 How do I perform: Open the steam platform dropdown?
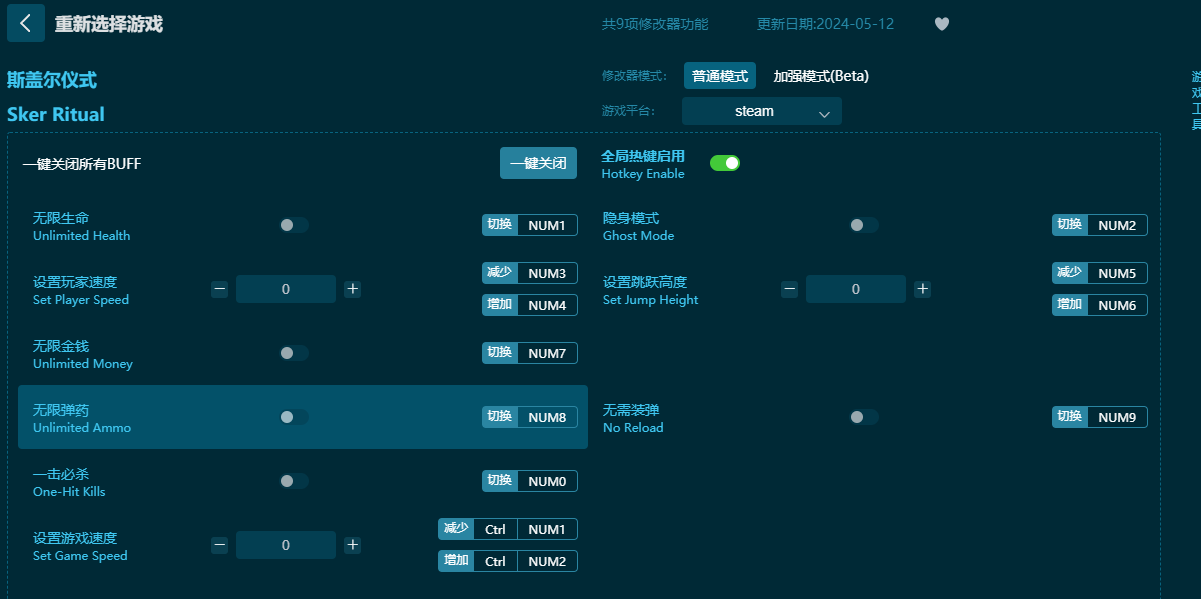click(761, 111)
